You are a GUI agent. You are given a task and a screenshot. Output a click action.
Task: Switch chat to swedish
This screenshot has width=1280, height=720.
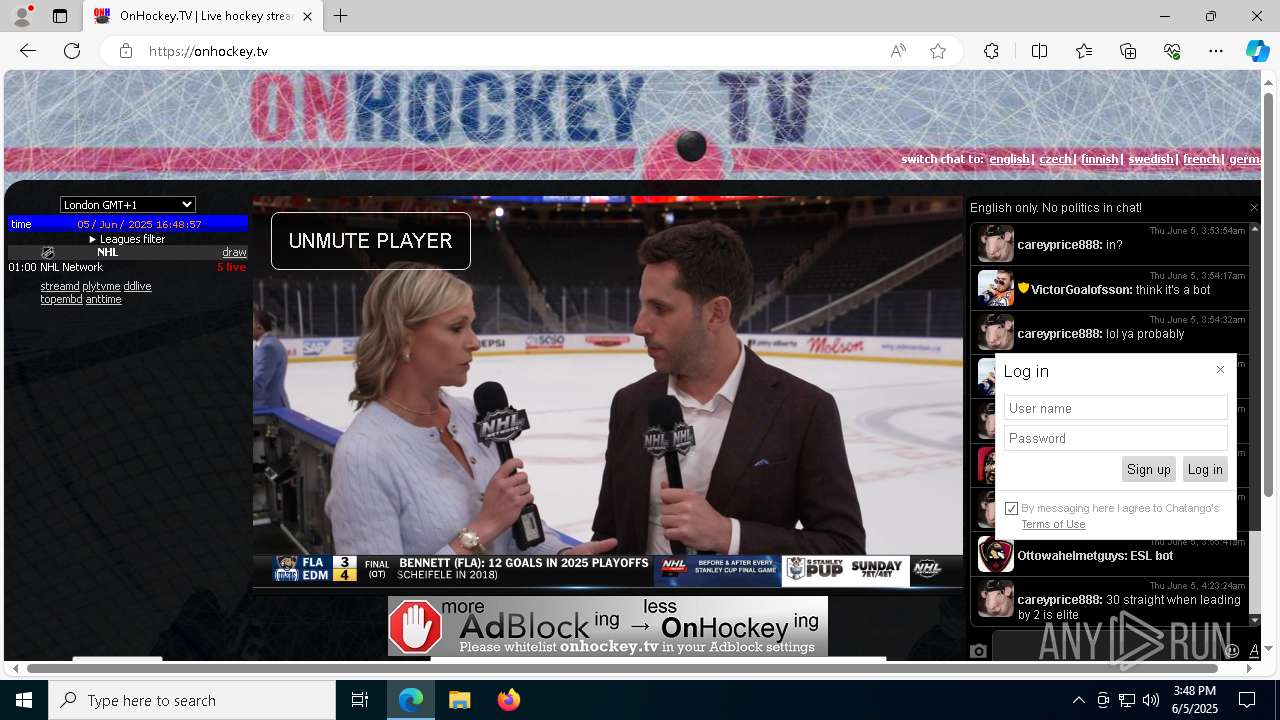(1150, 159)
